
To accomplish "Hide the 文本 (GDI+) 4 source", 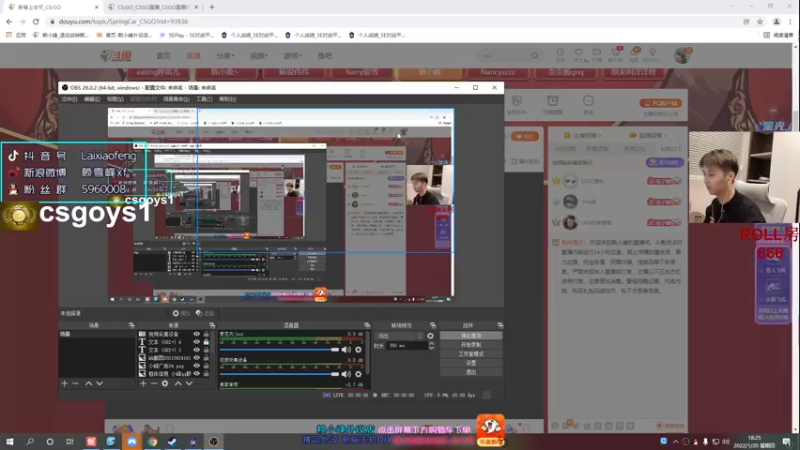I will pyautogui.click(x=196, y=342).
